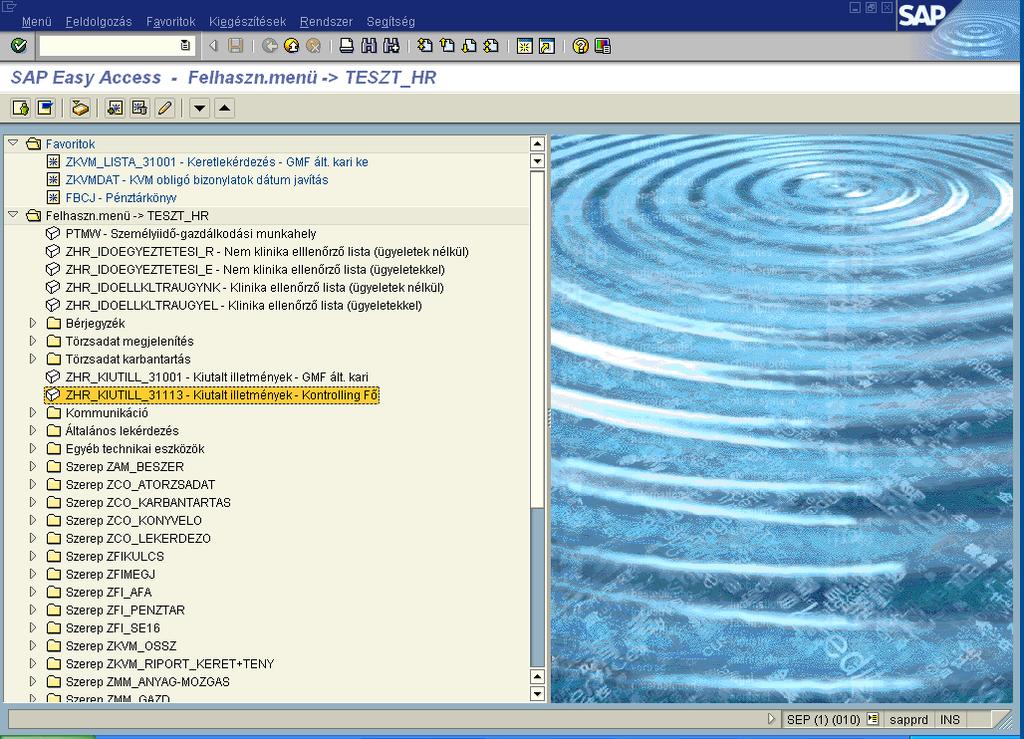Open the Kiegészítések menu
The height and width of the screenshot is (739, 1024).
248,22
